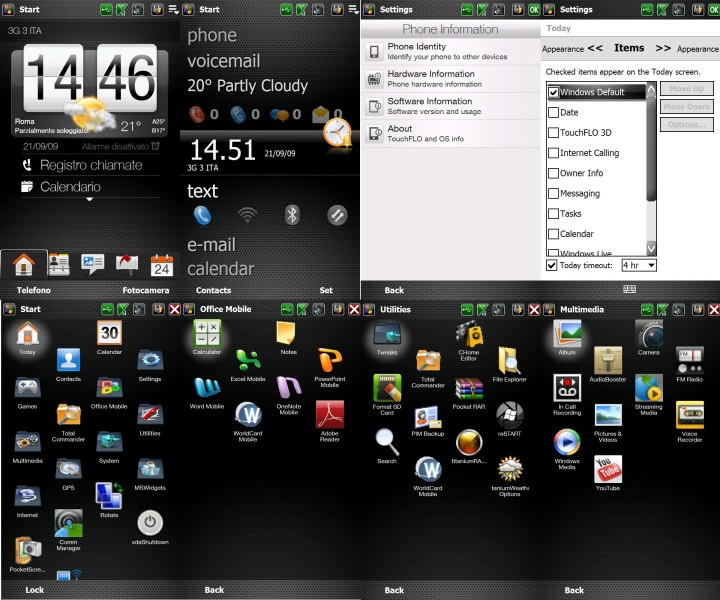Image resolution: width=720 pixels, height=600 pixels.
Task: Open In Call Recording icon
Action: [567, 388]
